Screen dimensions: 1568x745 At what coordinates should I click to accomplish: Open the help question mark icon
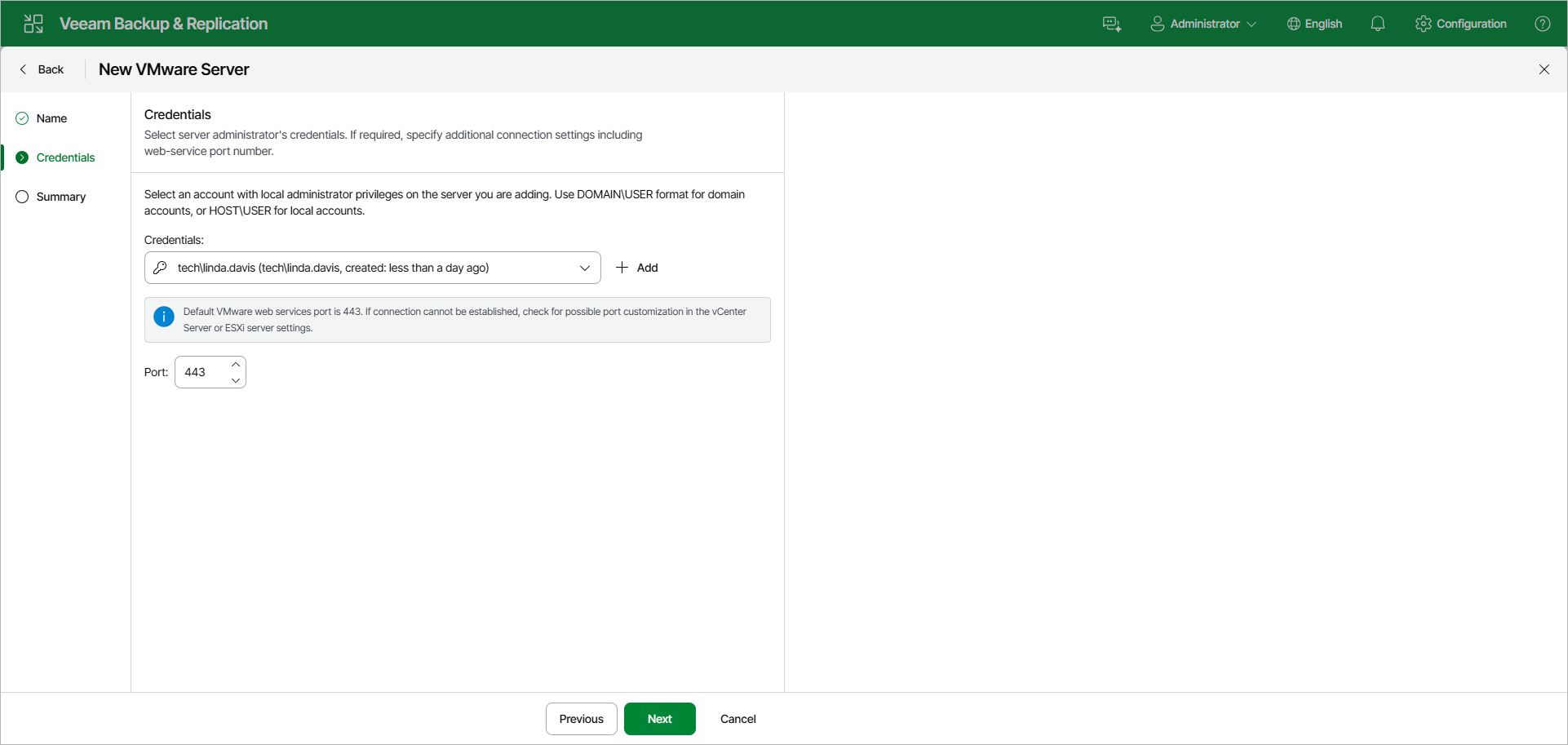(1544, 23)
